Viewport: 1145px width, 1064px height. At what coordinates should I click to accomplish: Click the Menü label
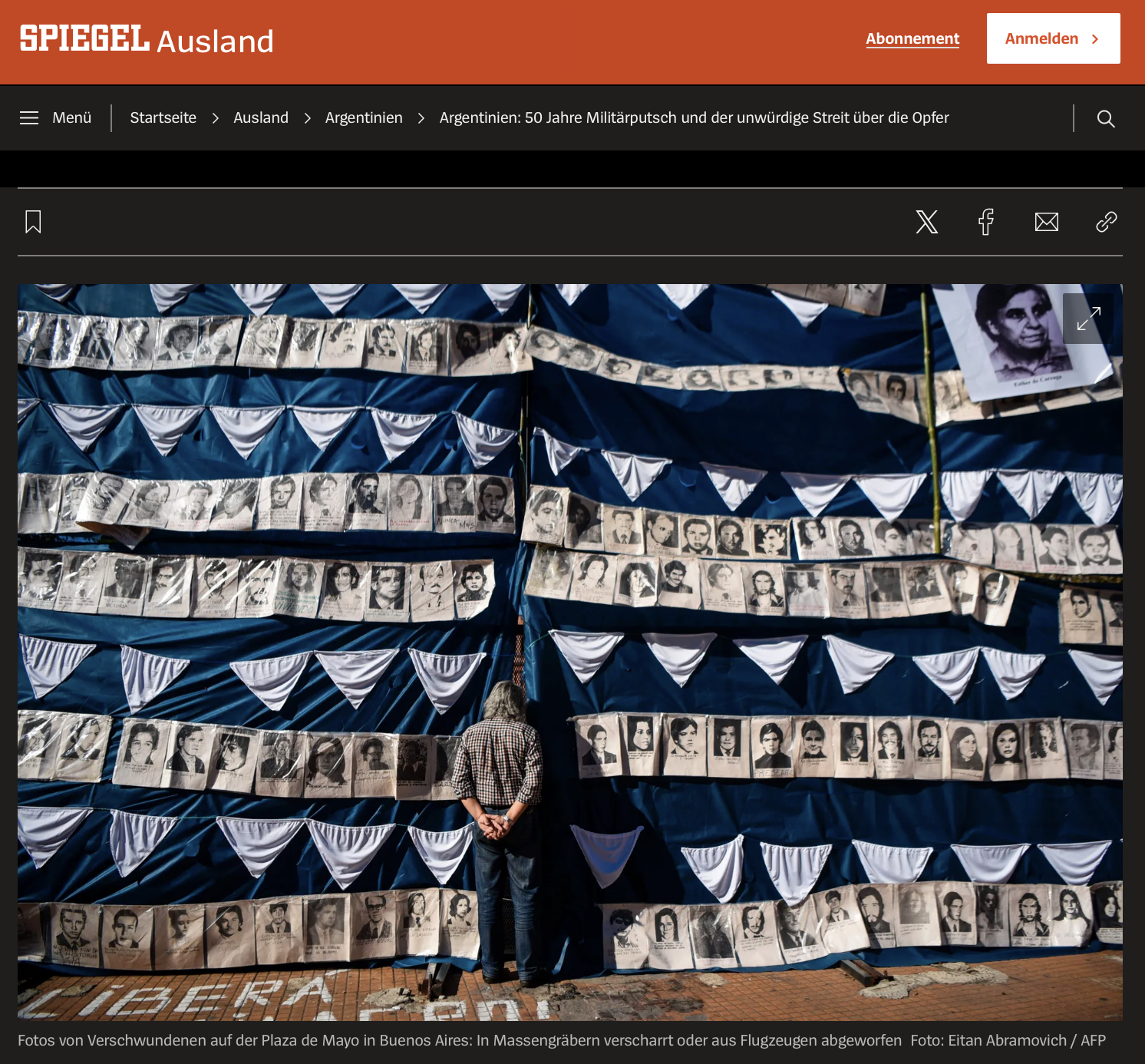[71, 117]
